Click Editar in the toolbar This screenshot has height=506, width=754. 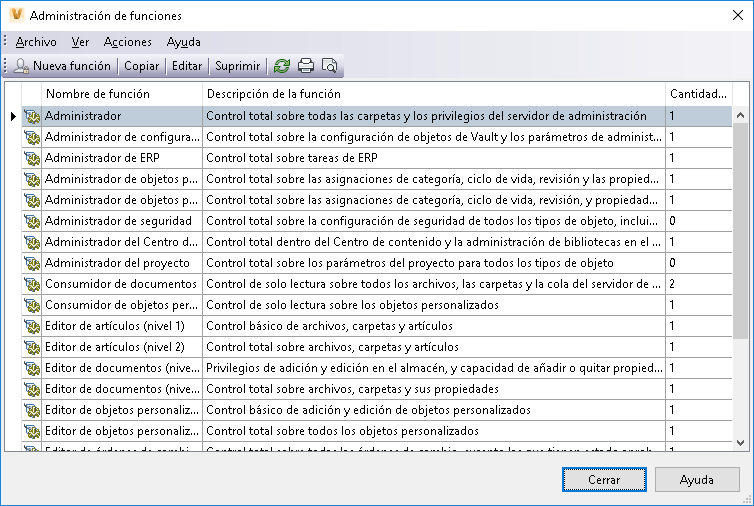(x=187, y=66)
